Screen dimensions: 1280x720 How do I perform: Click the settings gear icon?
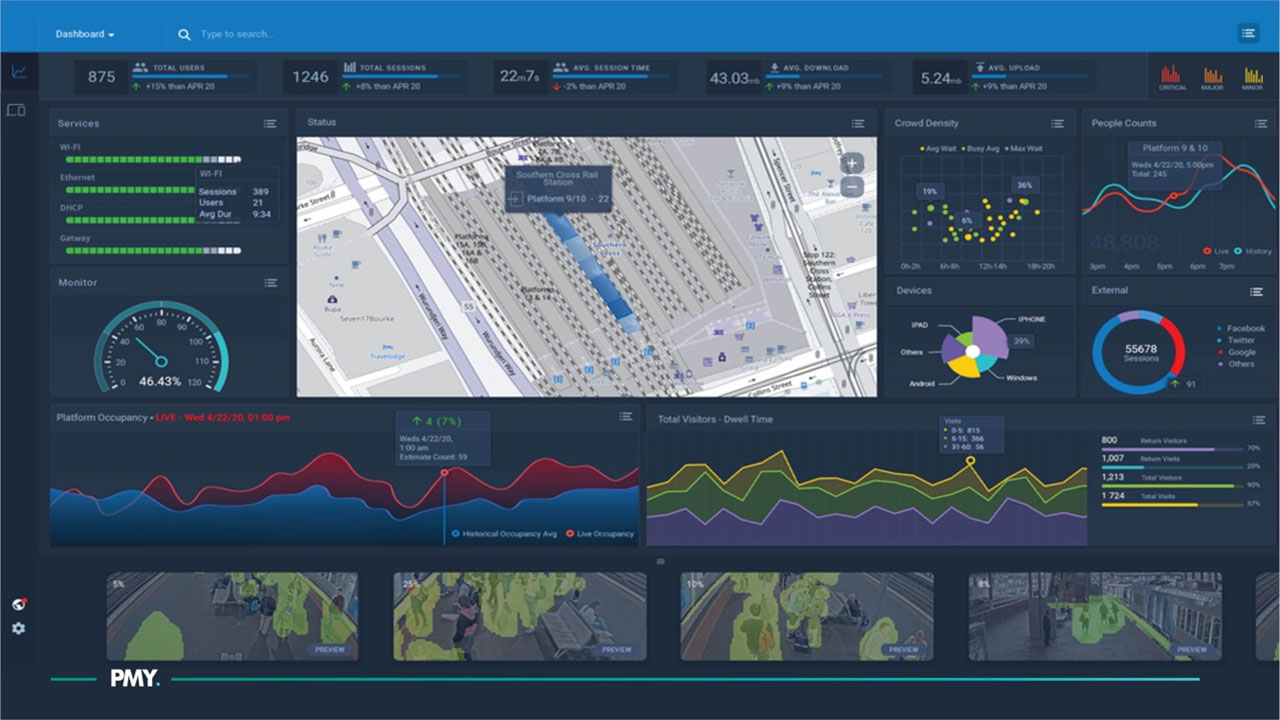(18, 628)
